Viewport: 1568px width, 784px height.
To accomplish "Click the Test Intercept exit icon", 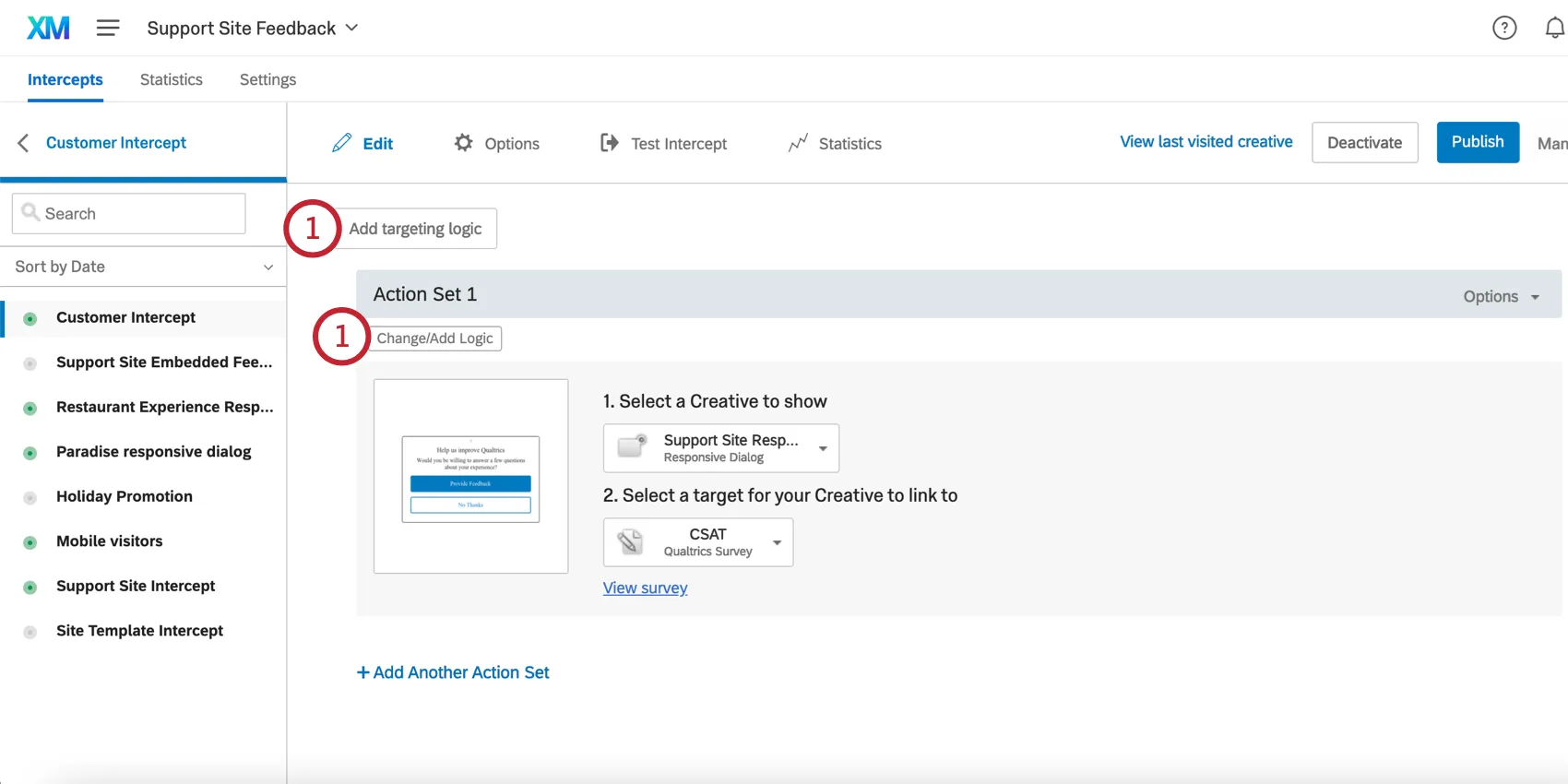I will pyautogui.click(x=610, y=143).
